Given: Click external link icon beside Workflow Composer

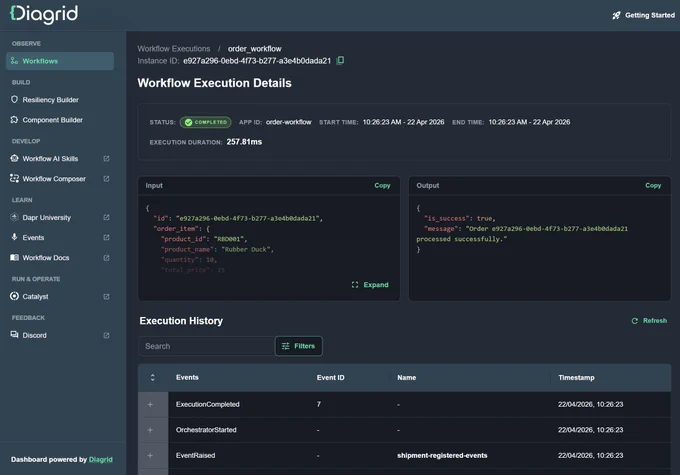Looking at the screenshot, I should click(106, 179).
